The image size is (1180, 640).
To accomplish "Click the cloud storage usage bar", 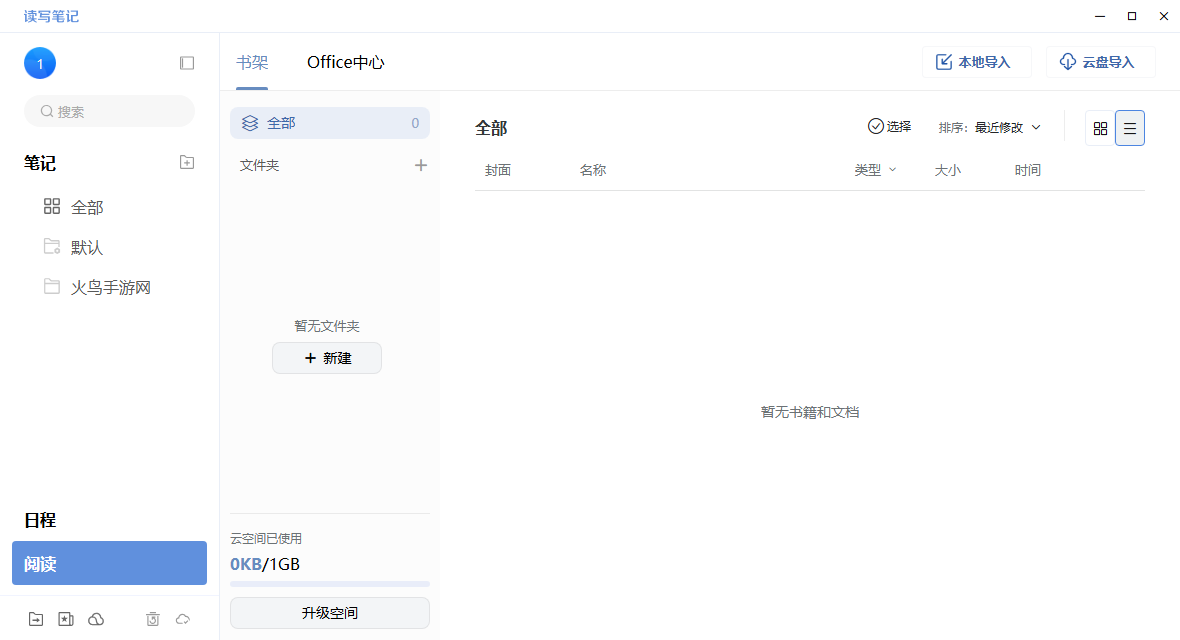I will pyautogui.click(x=330, y=584).
